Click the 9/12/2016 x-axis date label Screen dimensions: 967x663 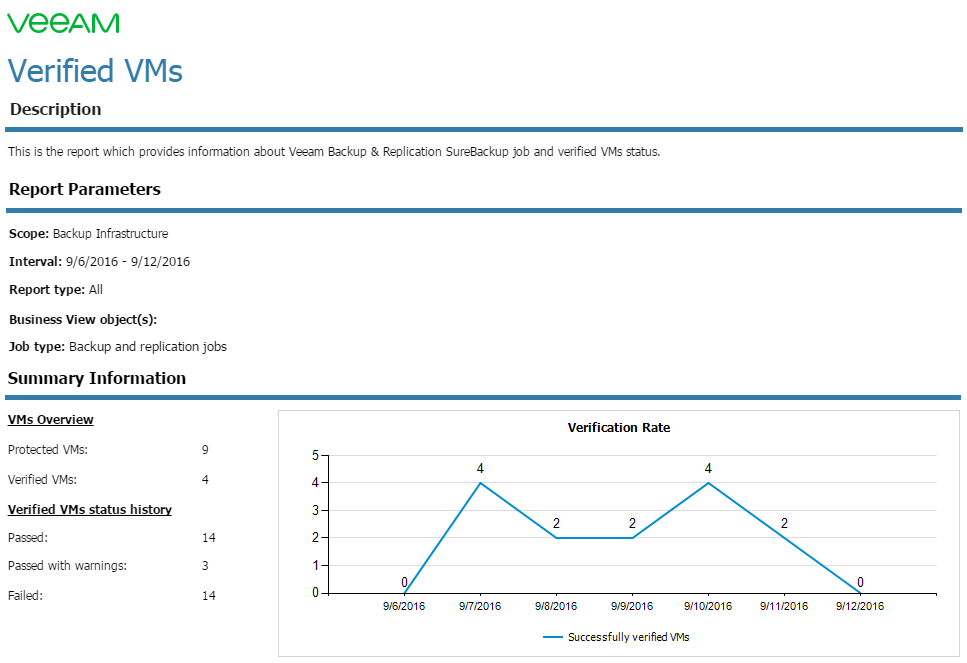[x=860, y=606]
